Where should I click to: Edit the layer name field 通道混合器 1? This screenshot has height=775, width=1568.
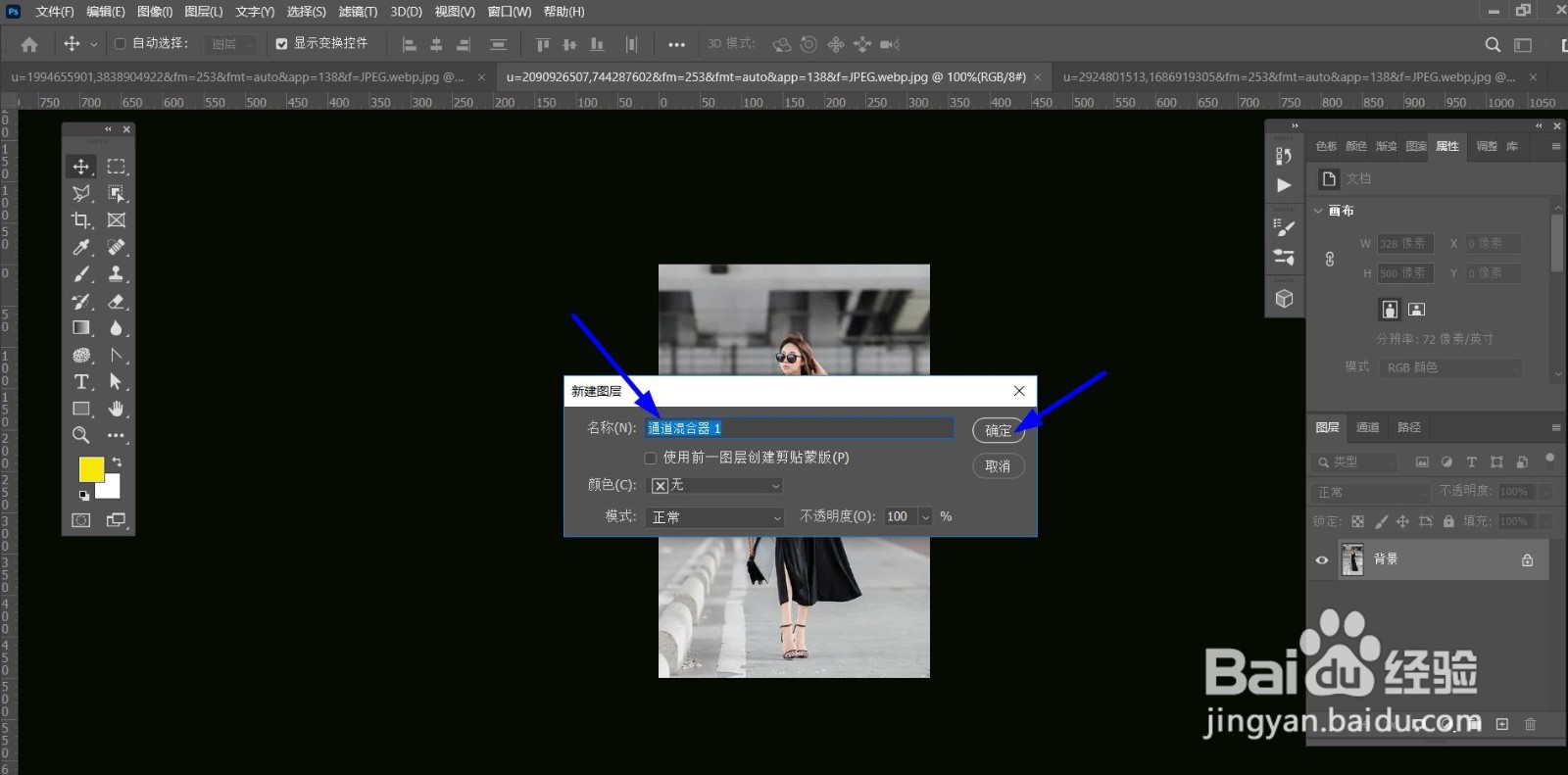(x=800, y=428)
